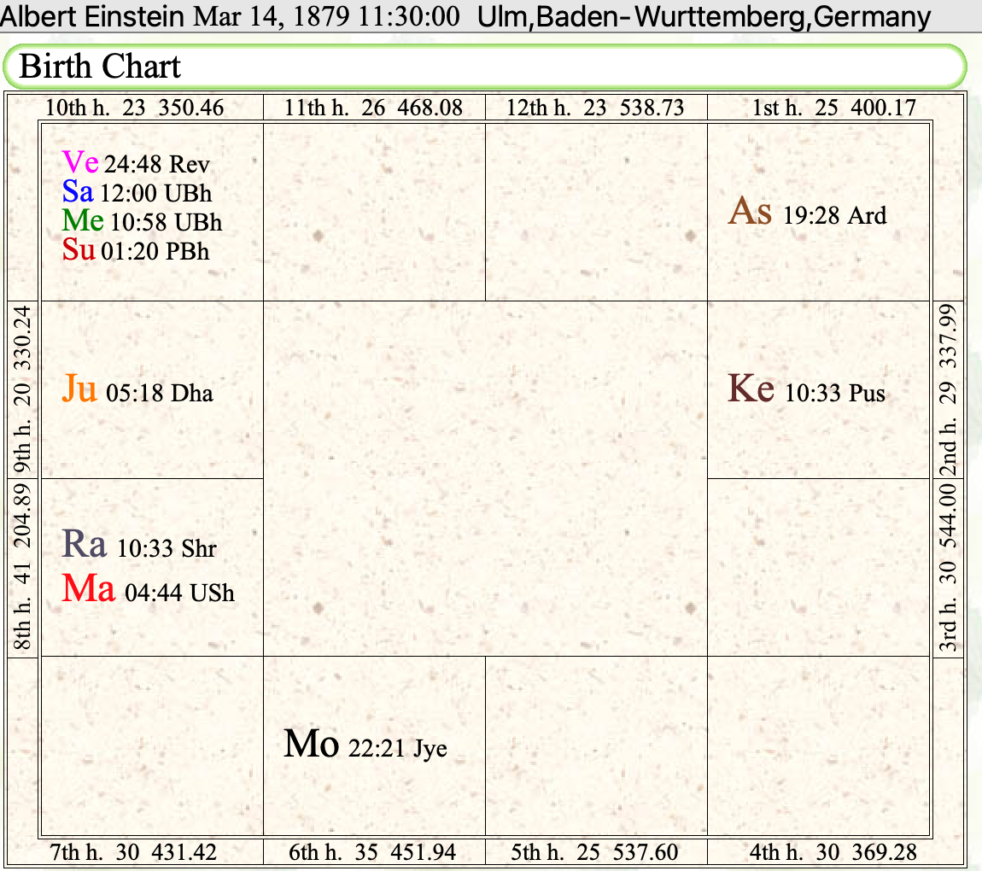Click the Mars entry 'Ma 04:44 USh'
The image size is (982, 871).
click(148, 589)
